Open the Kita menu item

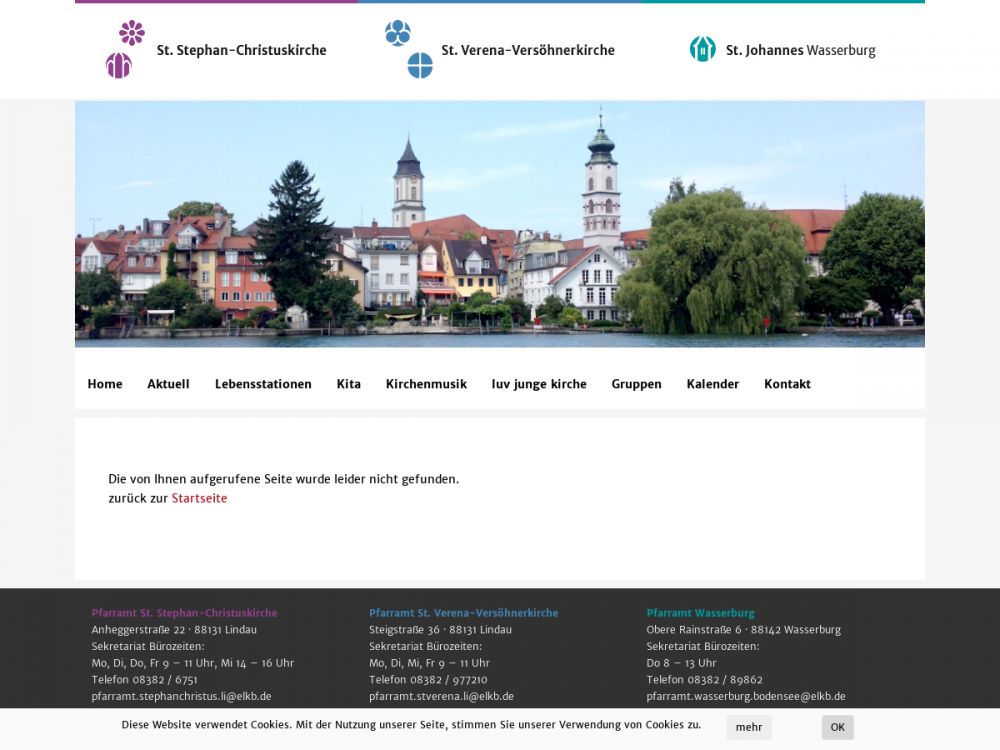tap(348, 384)
